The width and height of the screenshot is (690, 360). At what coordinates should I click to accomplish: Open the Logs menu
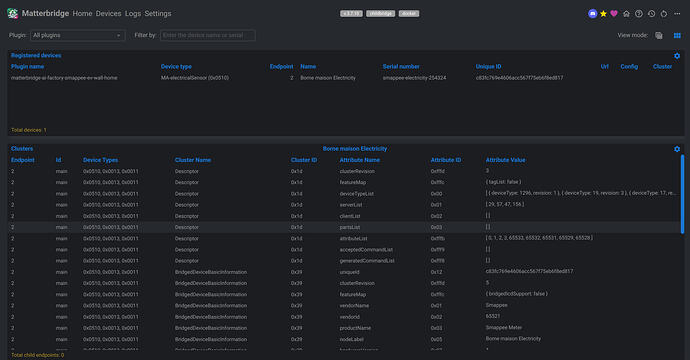(133, 14)
